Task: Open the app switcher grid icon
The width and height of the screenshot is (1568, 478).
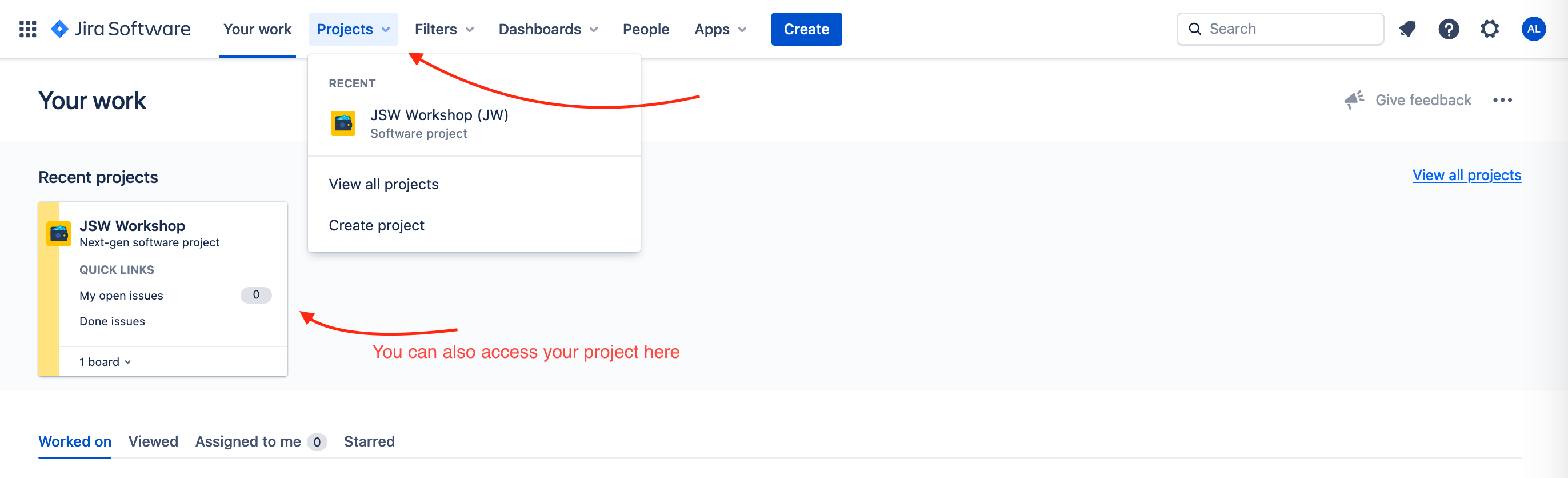Action: pyautogui.click(x=28, y=29)
